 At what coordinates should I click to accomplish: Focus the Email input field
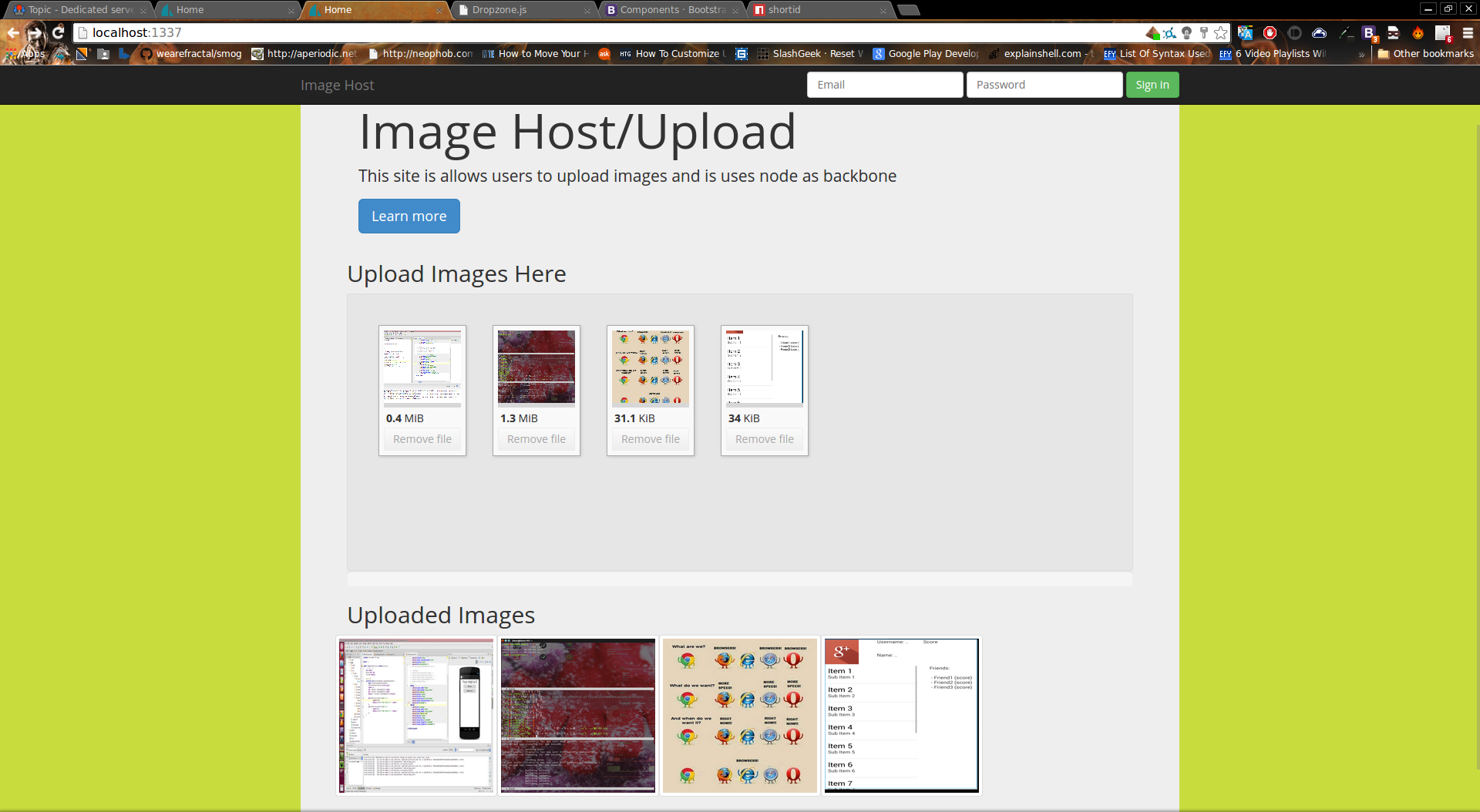click(x=885, y=85)
